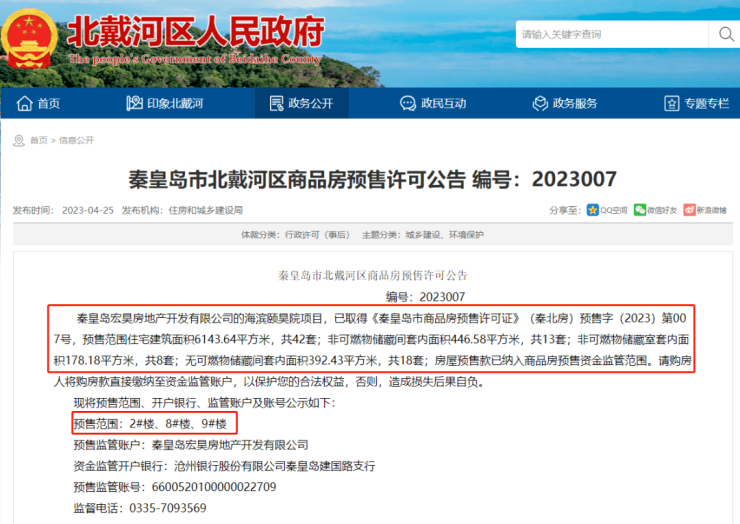Click the centered 秦皇岛市北戴河区商品房预售许可公告 subtitle
The image size is (740, 524).
372,275
